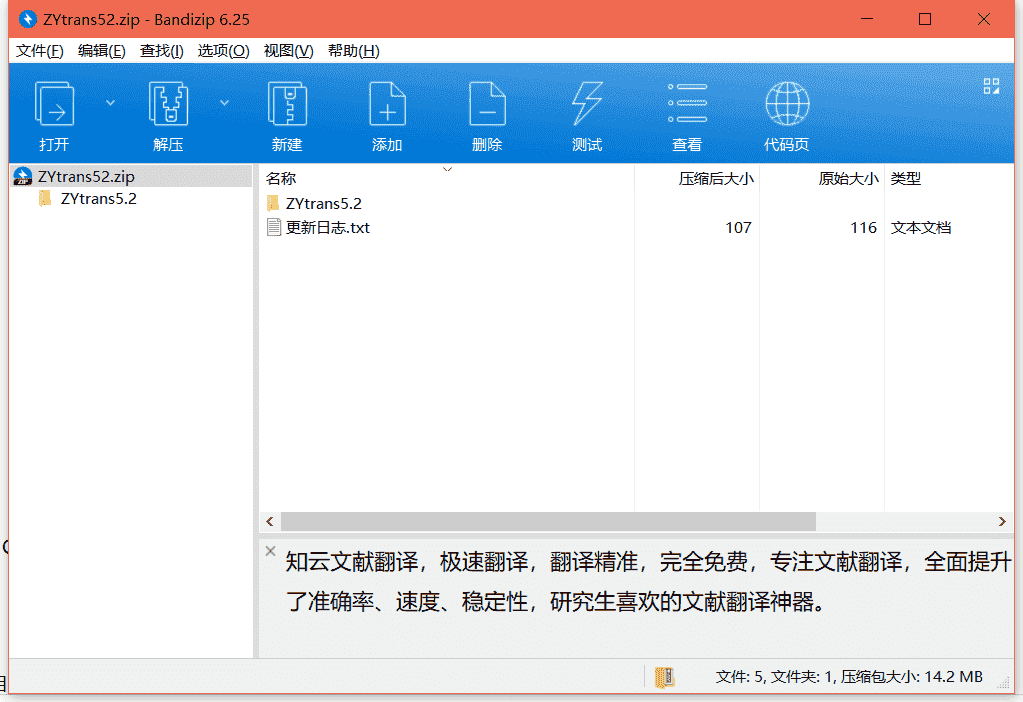Open the 文件(F) menu

(39, 51)
